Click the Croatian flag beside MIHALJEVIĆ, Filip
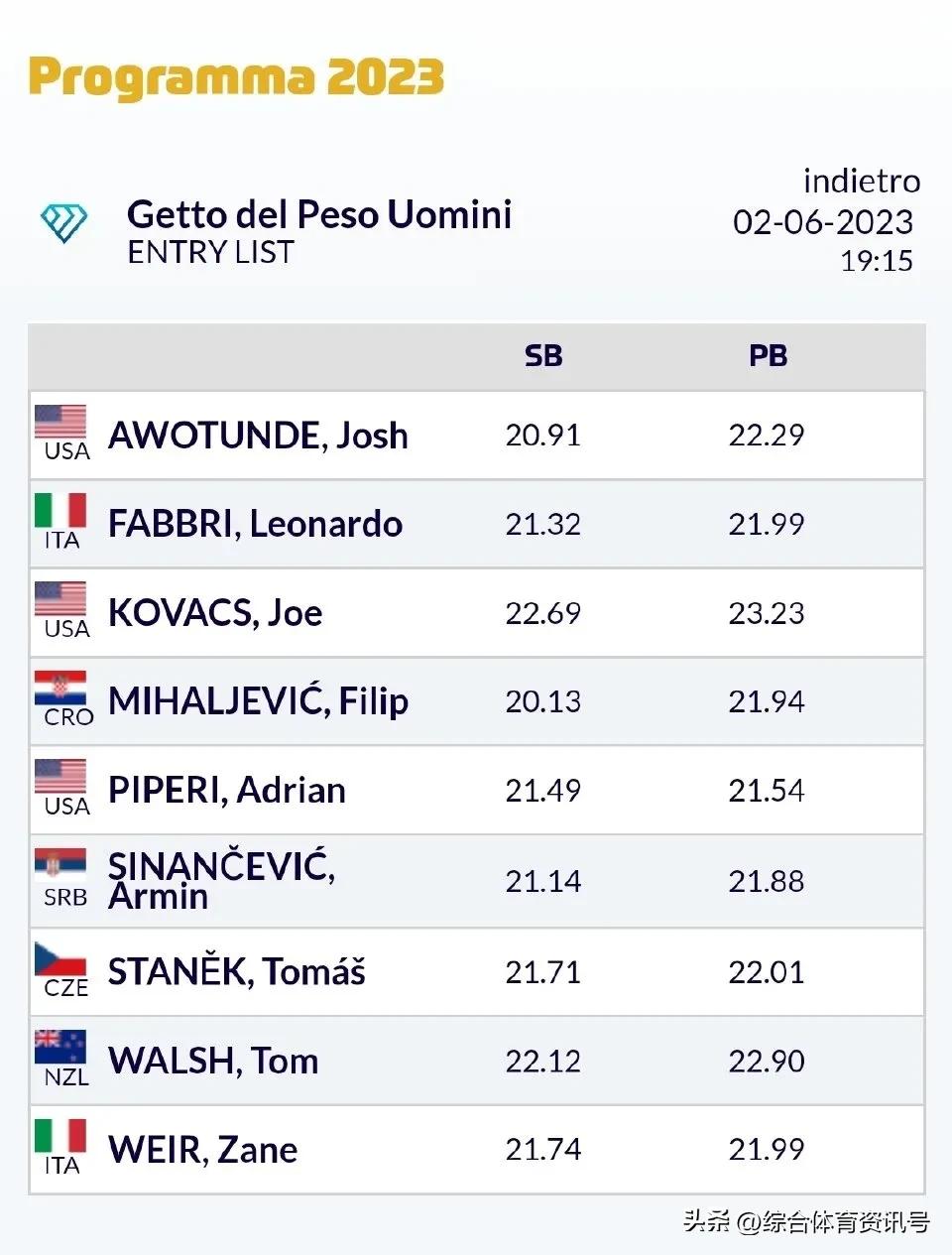Screen dimensions: 952x1255 click(x=60, y=688)
